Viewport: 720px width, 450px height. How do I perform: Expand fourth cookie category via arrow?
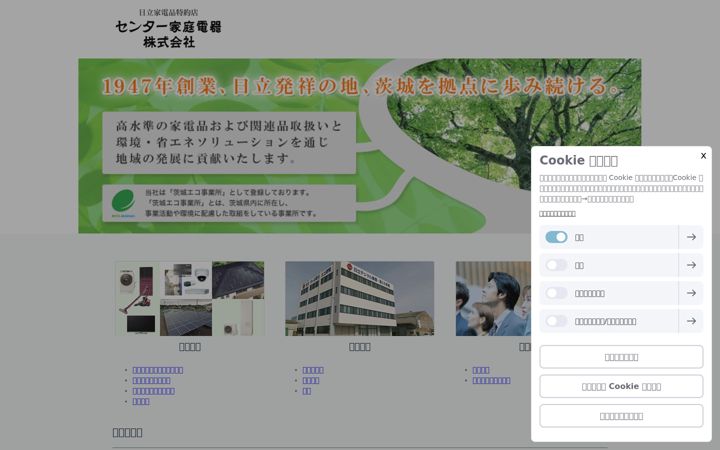(x=691, y=321)
